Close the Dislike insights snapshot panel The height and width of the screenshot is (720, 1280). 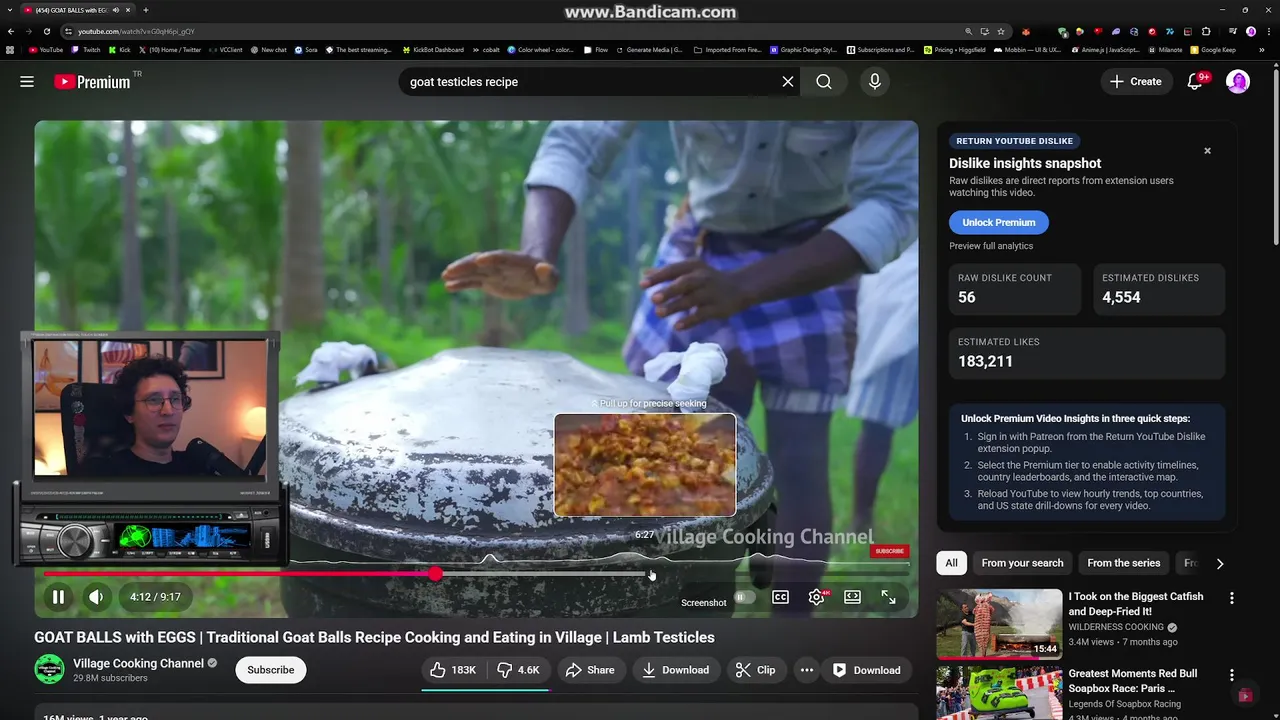(x=1207, y=151)
